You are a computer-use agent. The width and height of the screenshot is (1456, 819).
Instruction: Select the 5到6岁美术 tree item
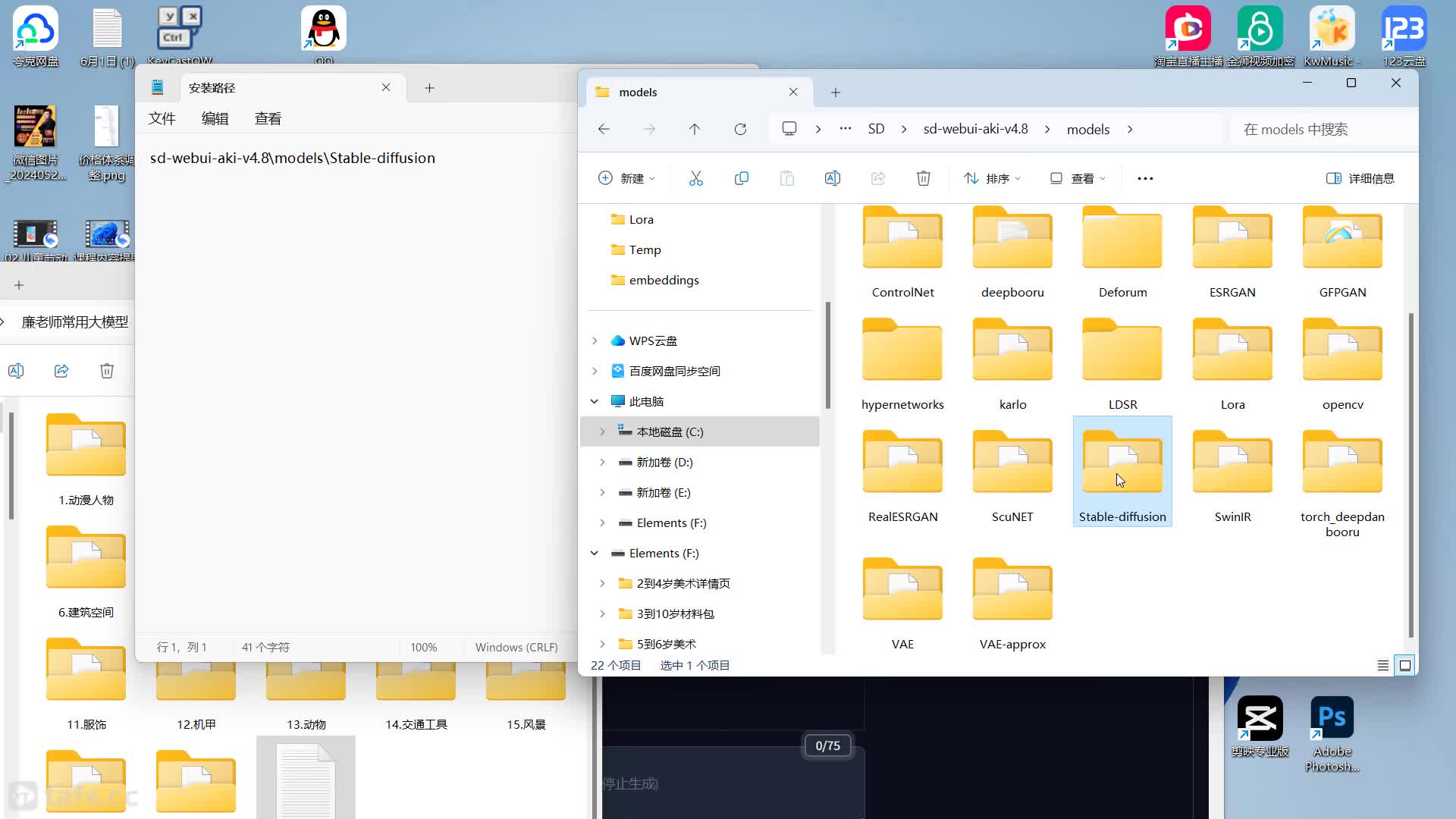(666, 644)
